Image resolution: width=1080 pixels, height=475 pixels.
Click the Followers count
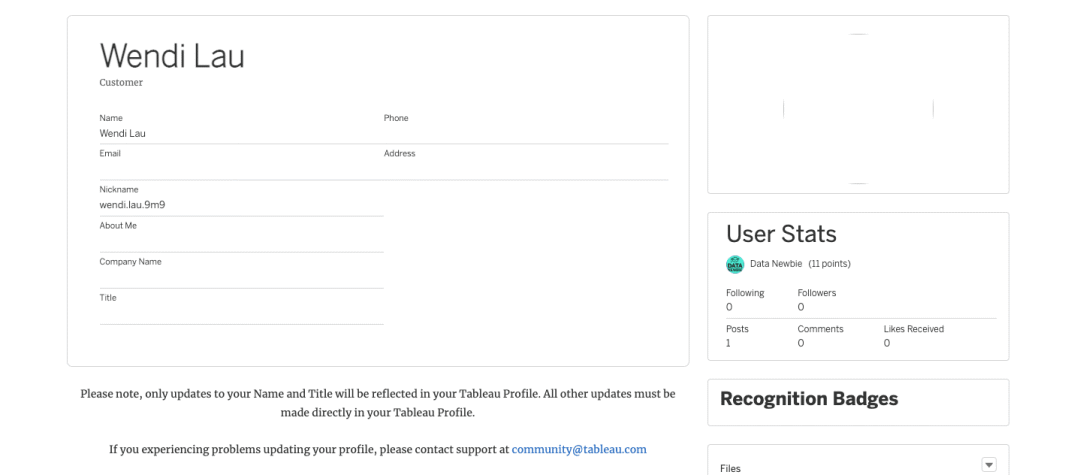click(x=801, y=307)
